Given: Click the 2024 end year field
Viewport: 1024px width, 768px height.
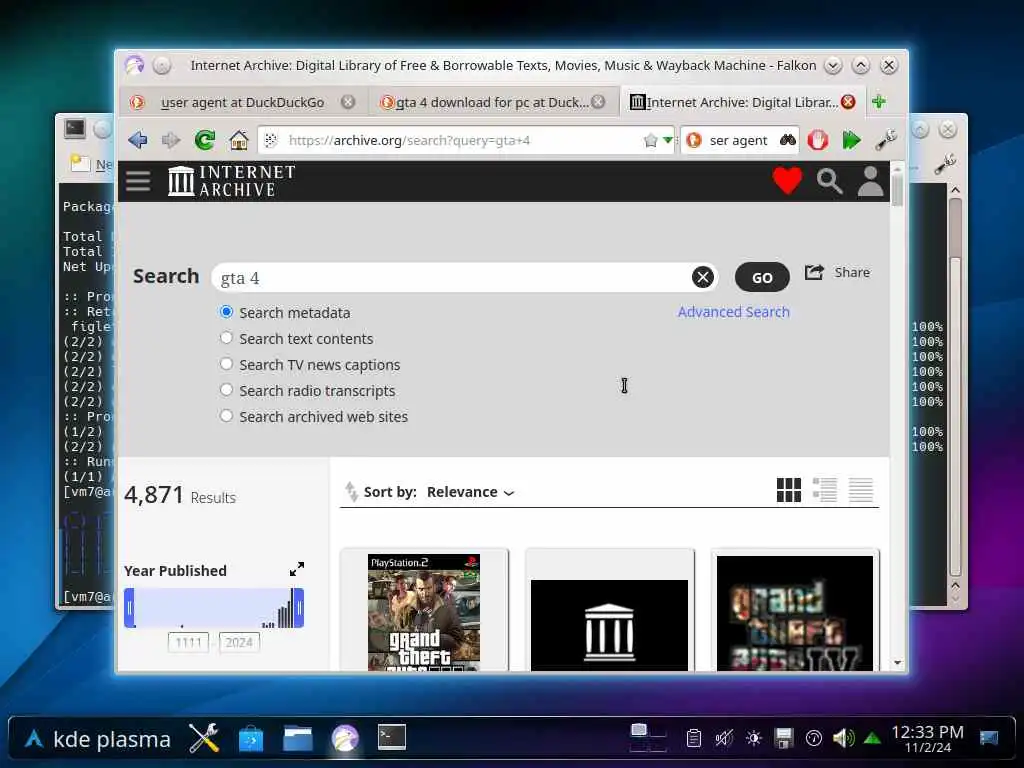Looking at the screenshot, I should (x=239, y=643).
